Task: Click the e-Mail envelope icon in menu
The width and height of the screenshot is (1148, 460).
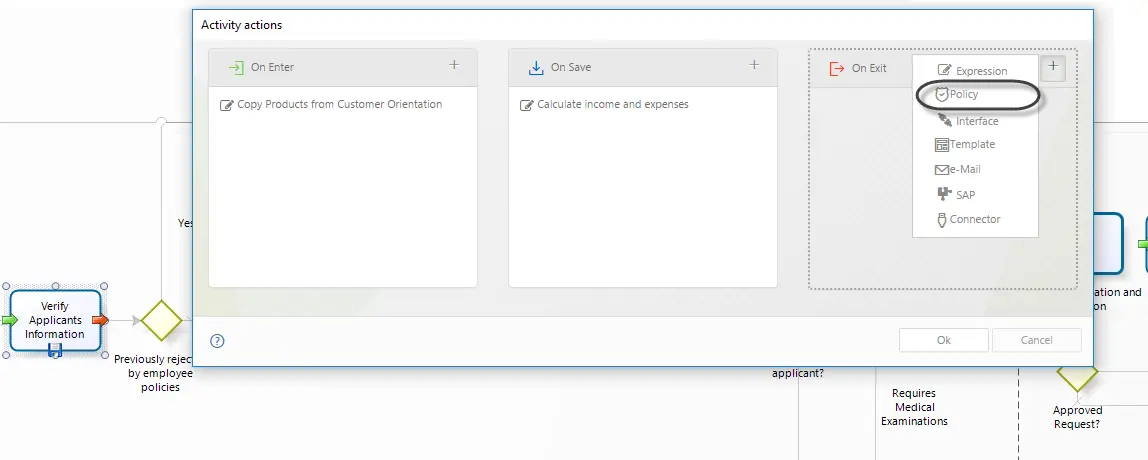Action: pyautogui.click(x=942, y=170)
